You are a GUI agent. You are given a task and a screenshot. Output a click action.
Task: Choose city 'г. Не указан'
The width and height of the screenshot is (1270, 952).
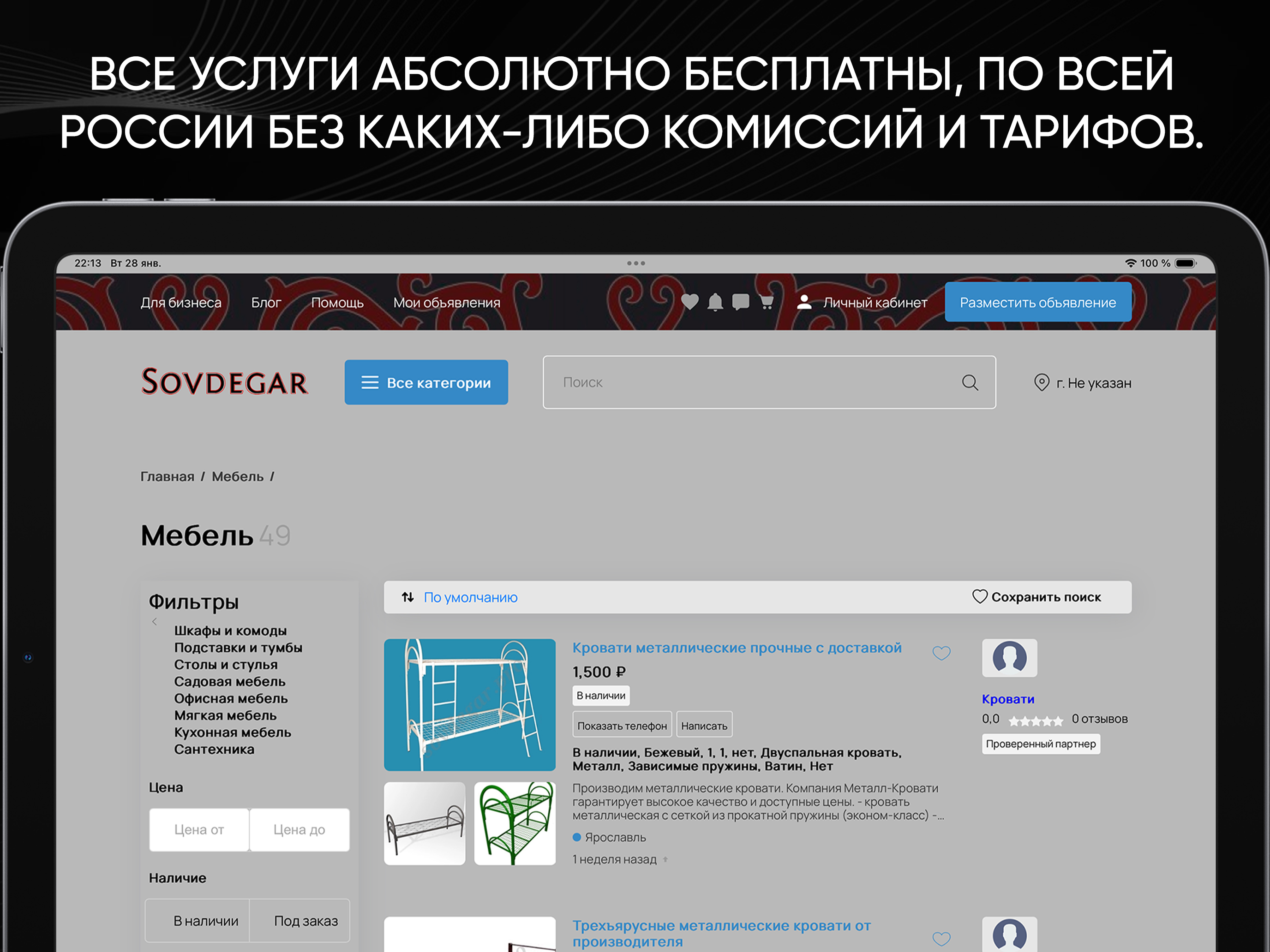(1094, 383)
